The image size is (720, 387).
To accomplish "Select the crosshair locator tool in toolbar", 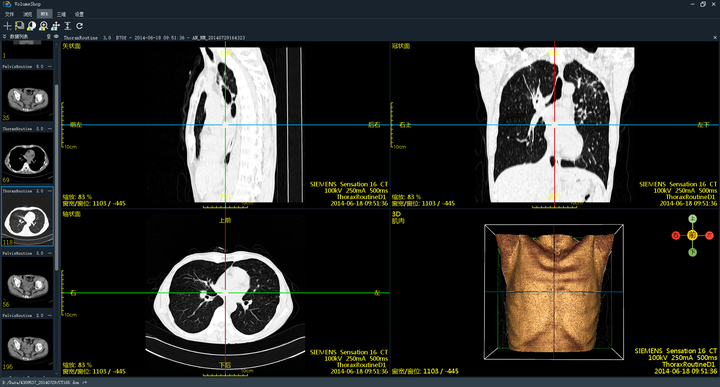I will [x=7, y=26].
